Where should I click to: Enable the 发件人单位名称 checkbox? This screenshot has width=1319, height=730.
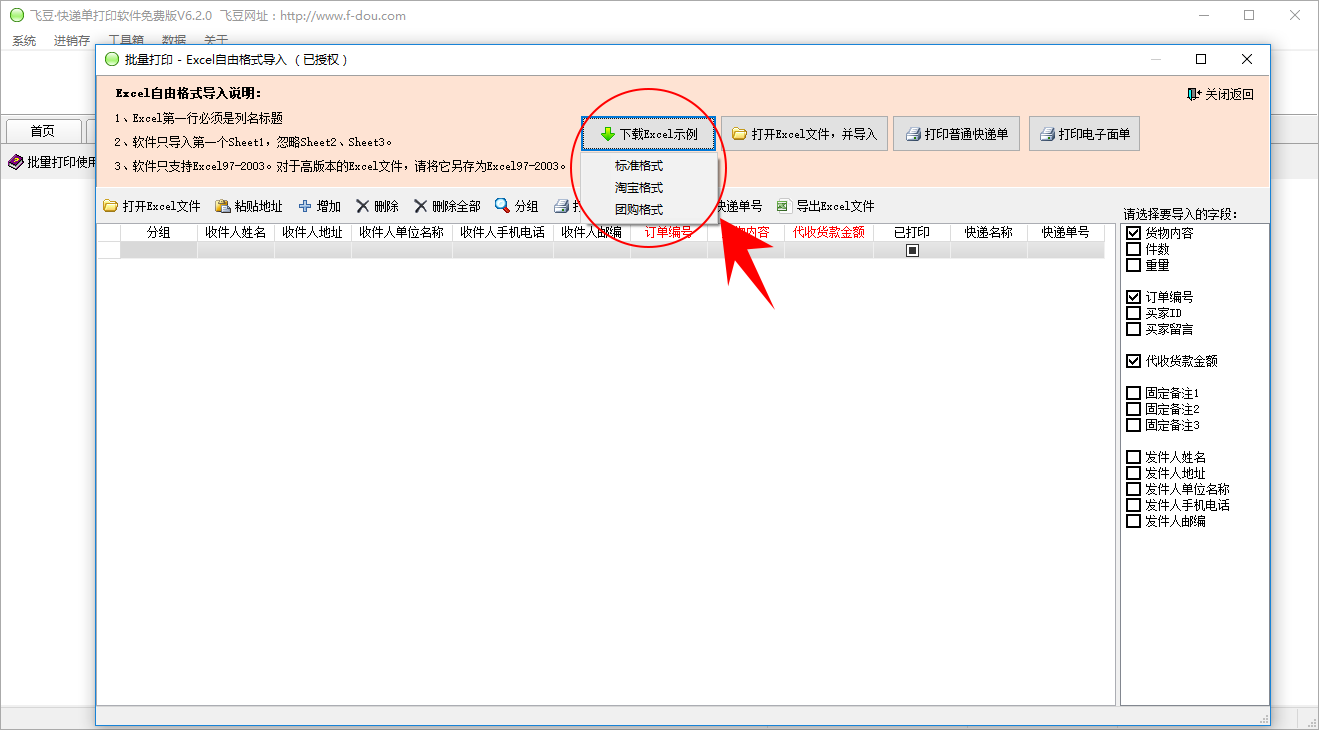(x=1133, y=489)
